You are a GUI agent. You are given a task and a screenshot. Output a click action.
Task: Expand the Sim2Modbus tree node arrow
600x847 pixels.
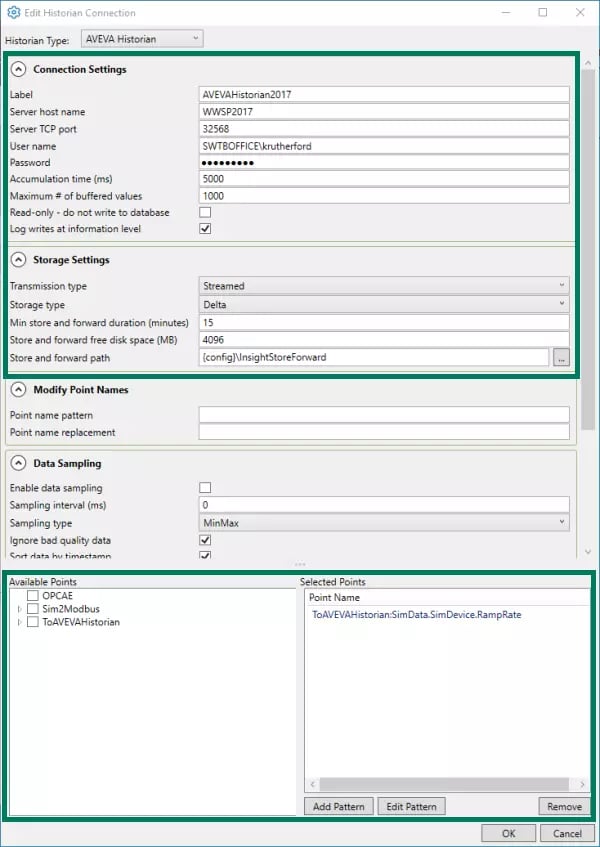(18, 608)
